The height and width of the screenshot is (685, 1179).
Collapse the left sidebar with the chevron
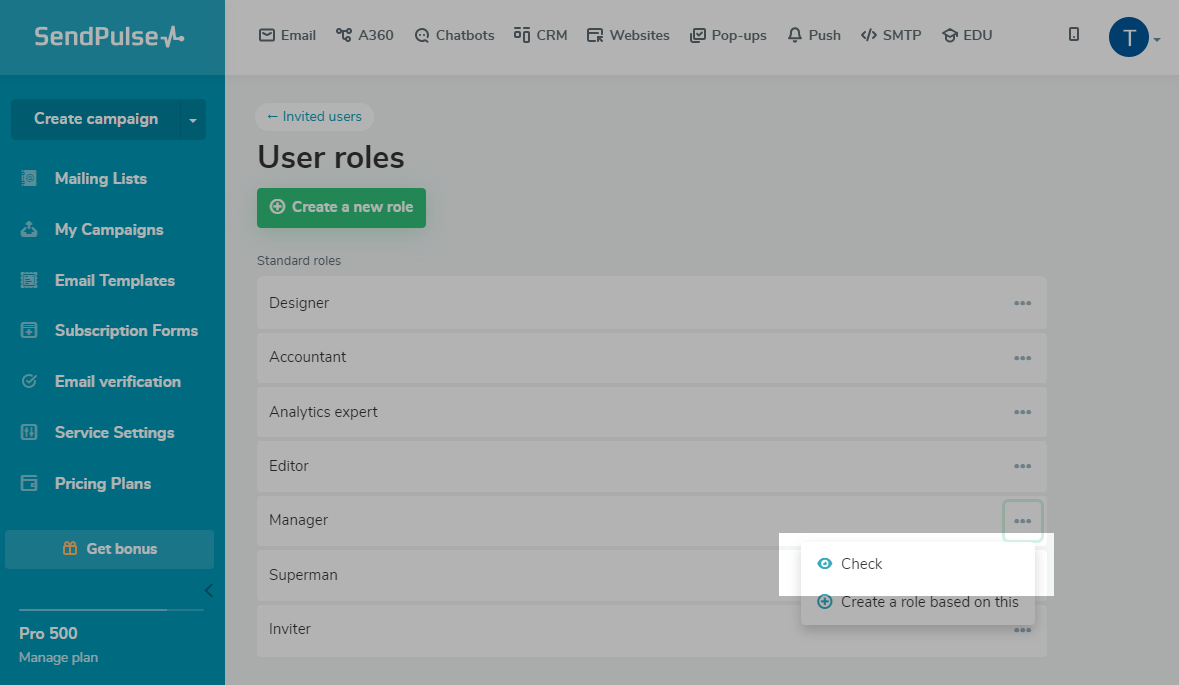click(x=208, y=590)
